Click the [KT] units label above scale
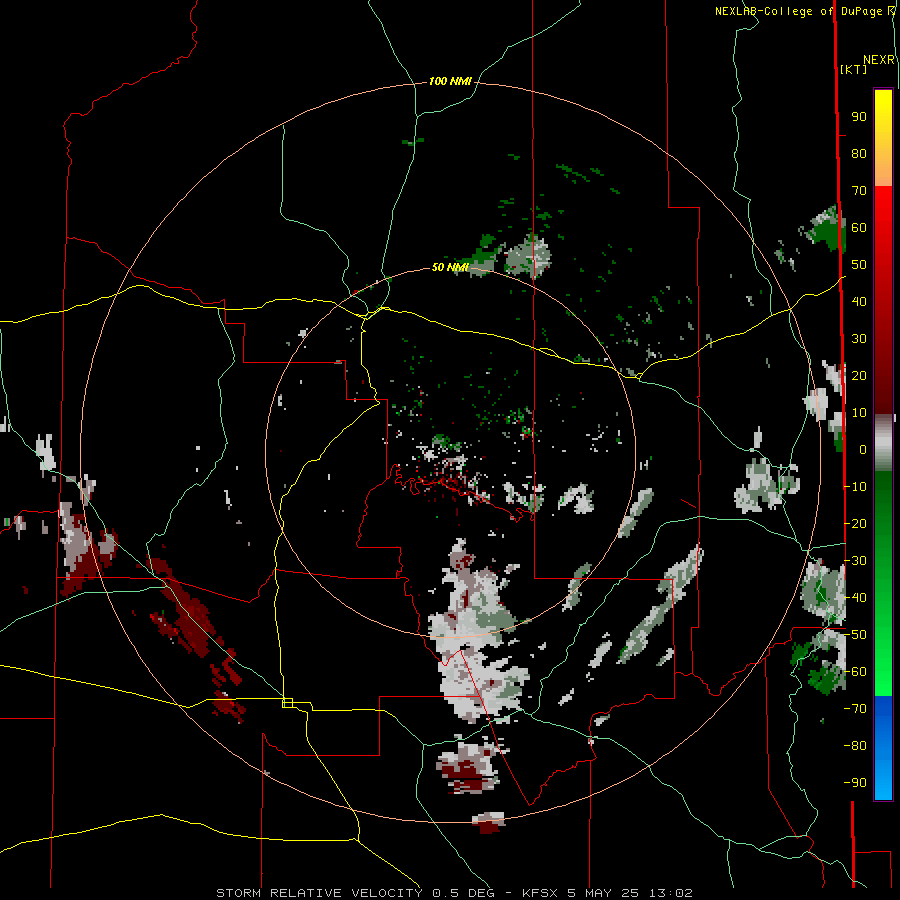This screenshot has height=900, width=900. [x=853, y=69]
